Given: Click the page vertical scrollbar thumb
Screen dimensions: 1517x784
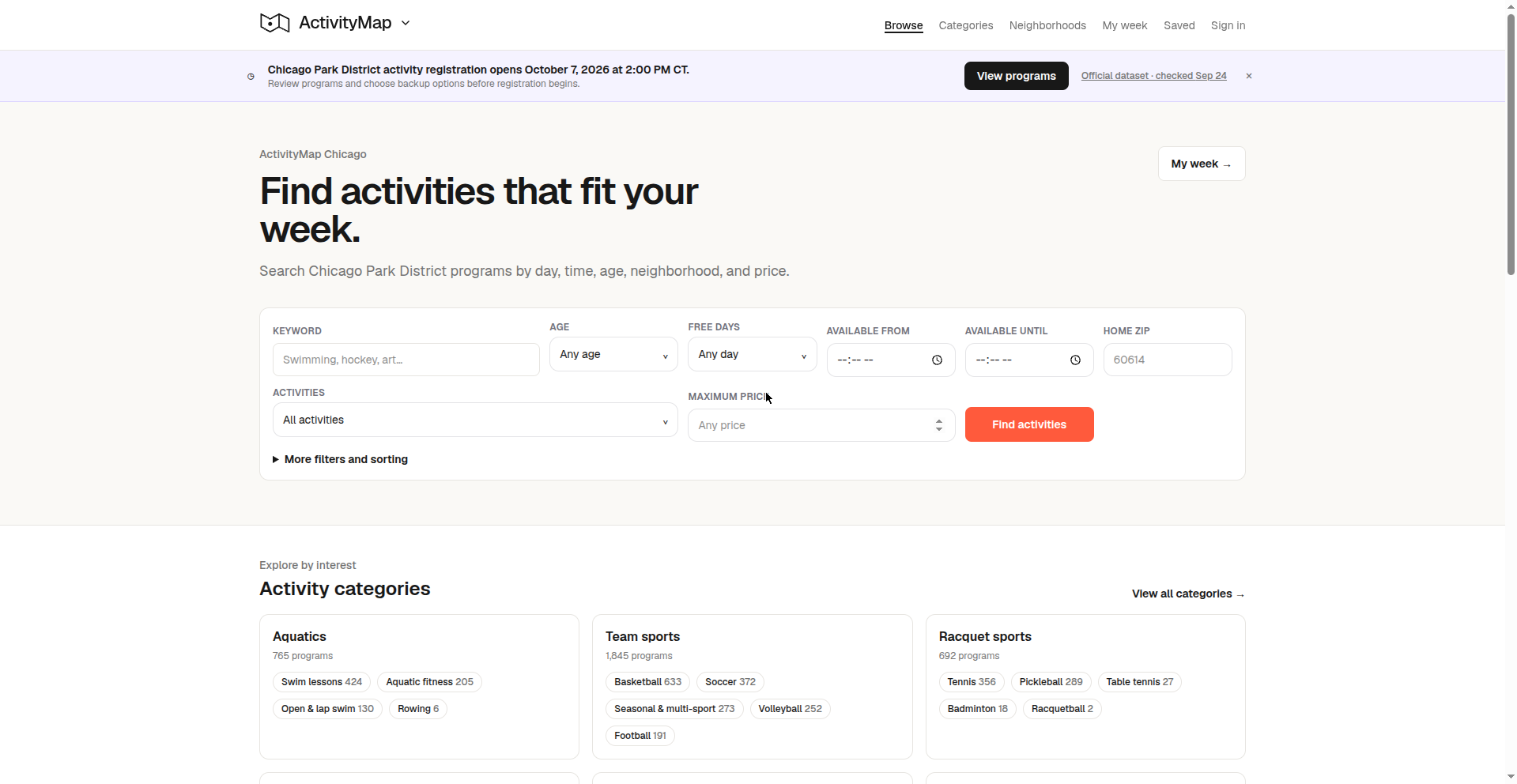Looking at the screenshot, I should click(x=1511, y=145).
